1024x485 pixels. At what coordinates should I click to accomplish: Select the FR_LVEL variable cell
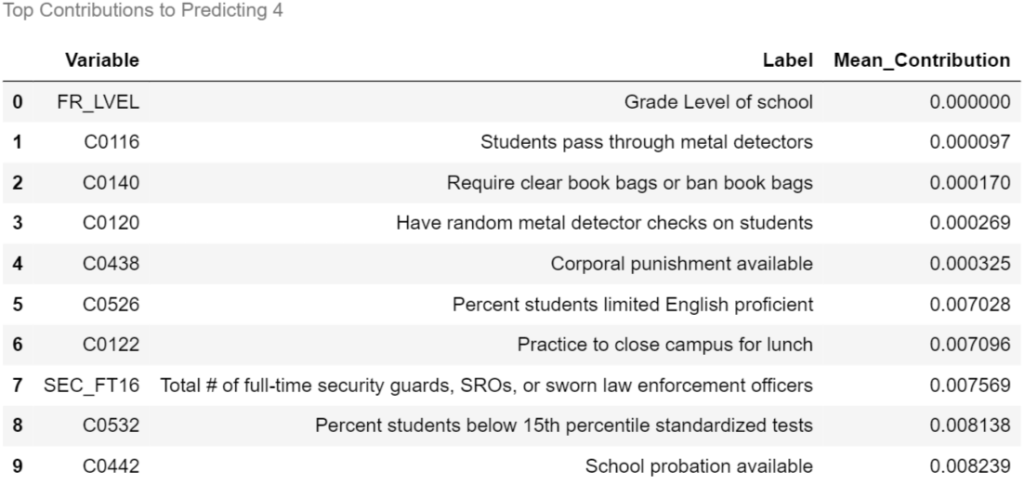click(98, 102)
